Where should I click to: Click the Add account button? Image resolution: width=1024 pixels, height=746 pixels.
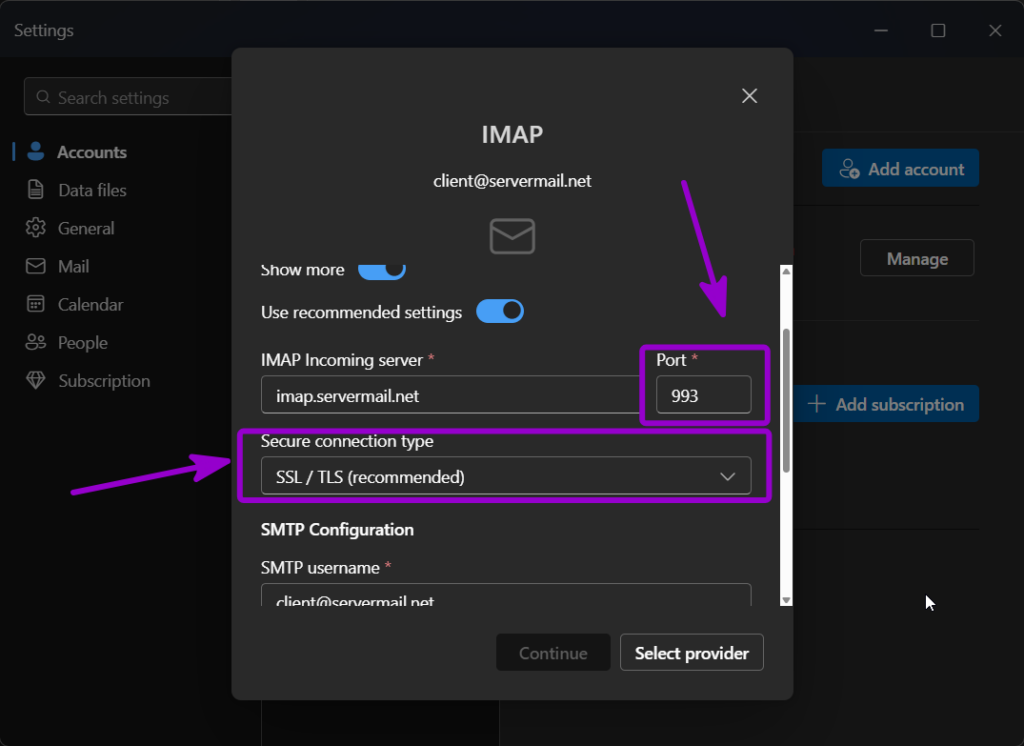pyautogui.click(x=900, y=169)
